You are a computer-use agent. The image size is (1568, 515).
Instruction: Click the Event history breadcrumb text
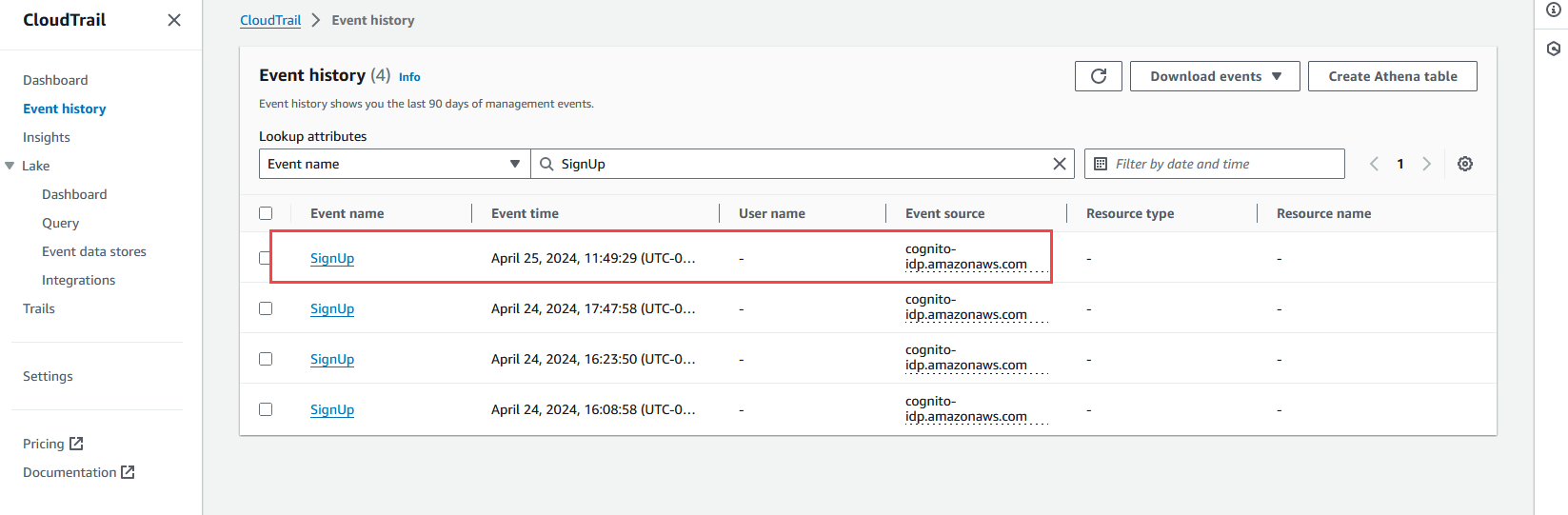[373, 20]
